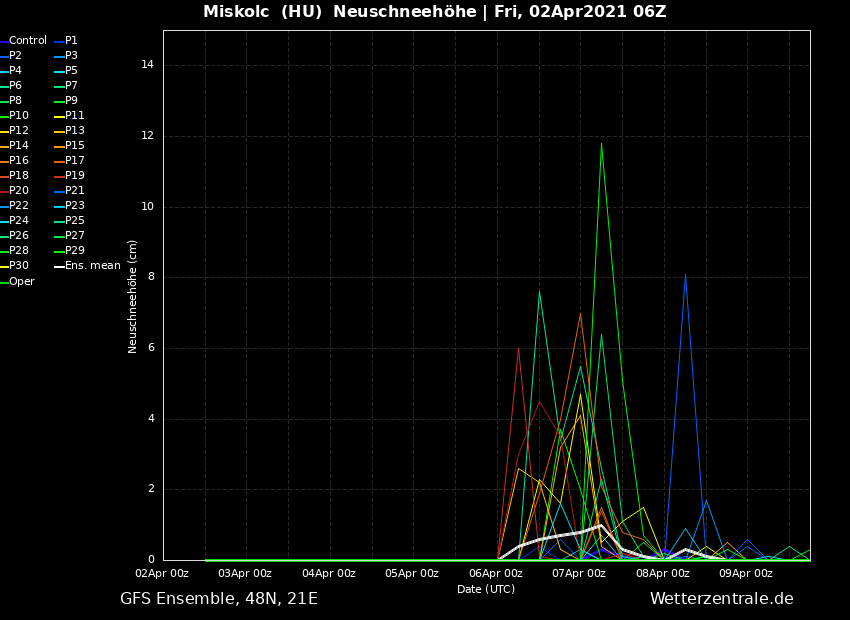The image size is (850, 620).
Task: Select the 02Apr 00z x-axis tick label
Action: [162, 574]
